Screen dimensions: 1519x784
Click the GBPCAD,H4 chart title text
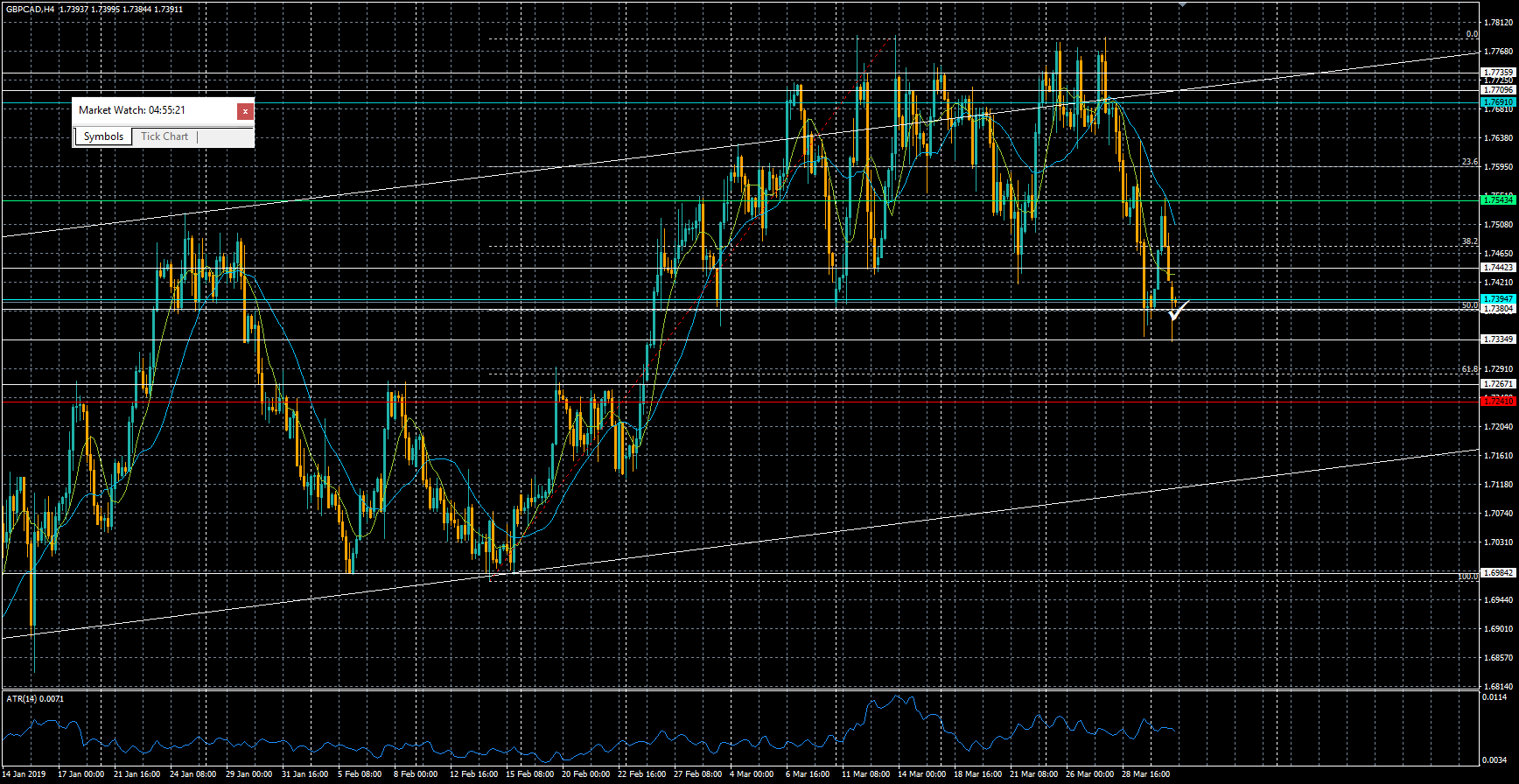point(30,9)
